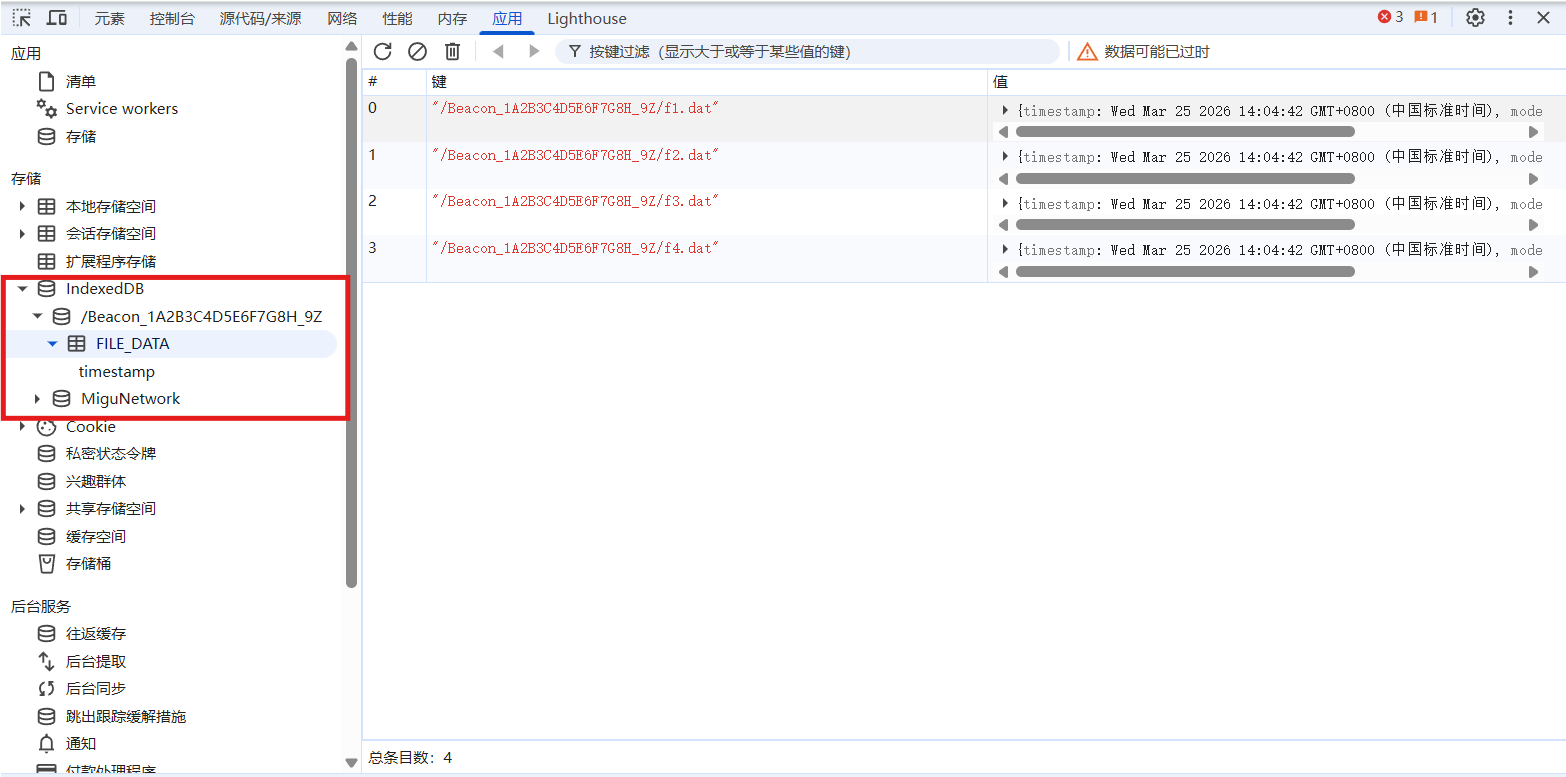
Task: Click the sidebar vertical scrollbar thumb
Action: [351, 322]
